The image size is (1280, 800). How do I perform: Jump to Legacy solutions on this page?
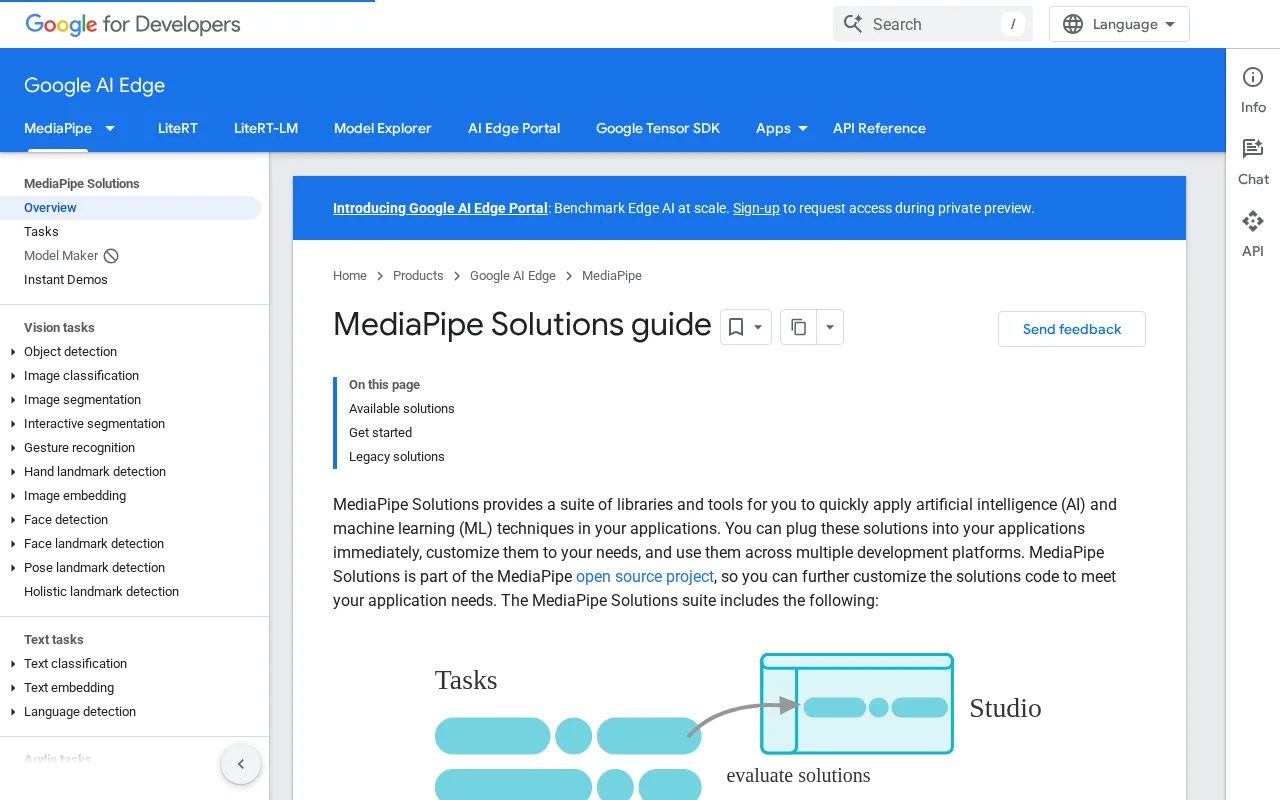click(397, 457)
